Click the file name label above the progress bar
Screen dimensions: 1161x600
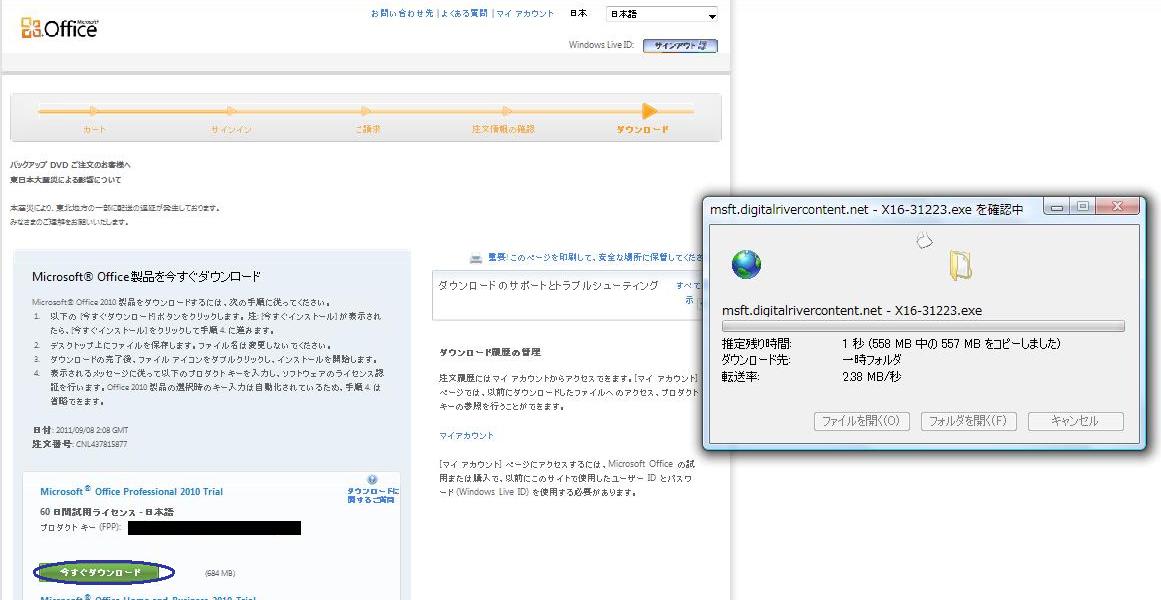[852, 310]
